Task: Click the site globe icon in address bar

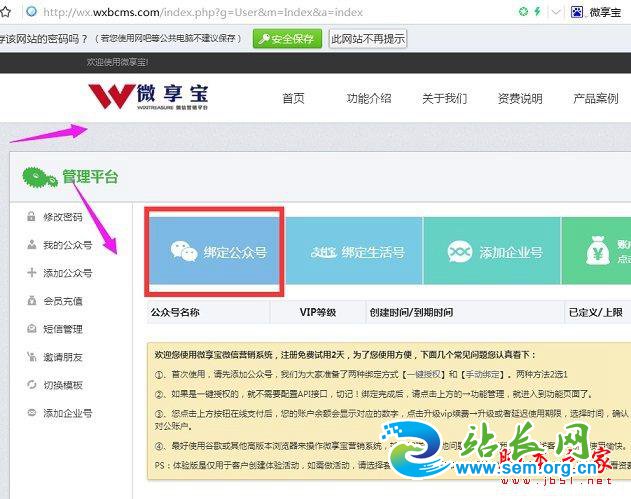Action: (x=31, y=12)
